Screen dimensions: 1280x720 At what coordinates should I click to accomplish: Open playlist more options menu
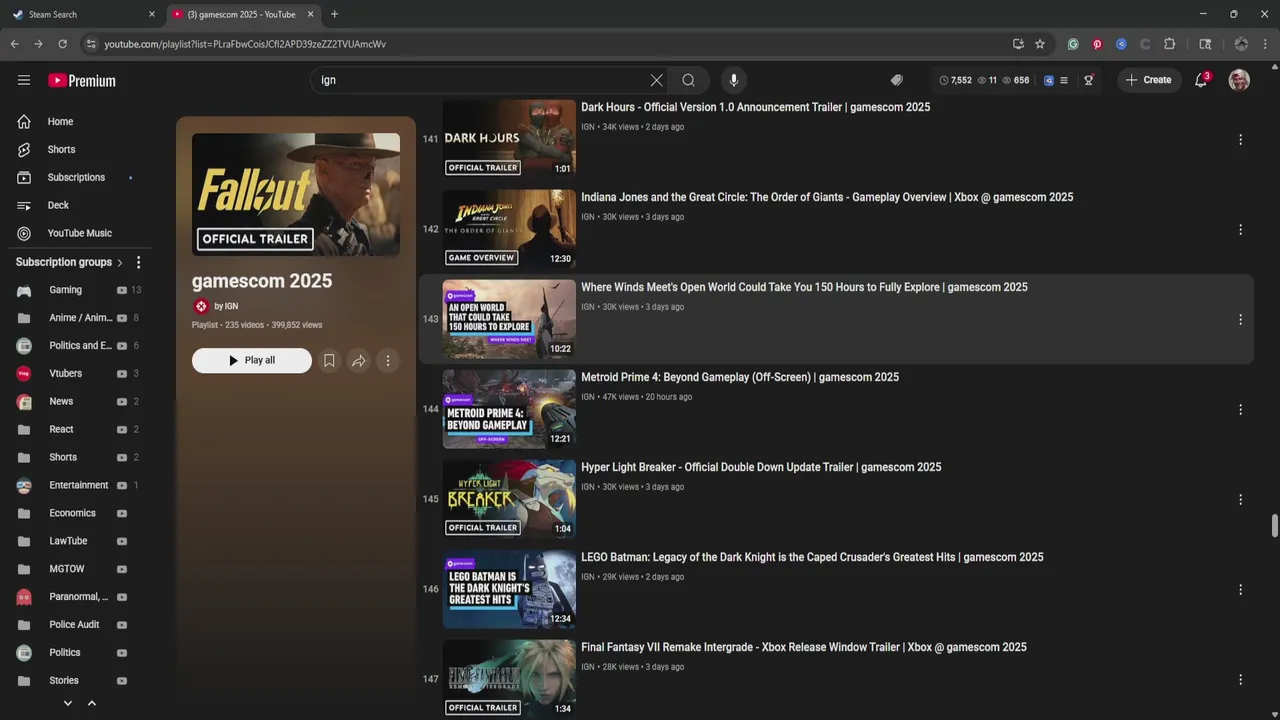[x=388, y=360]
